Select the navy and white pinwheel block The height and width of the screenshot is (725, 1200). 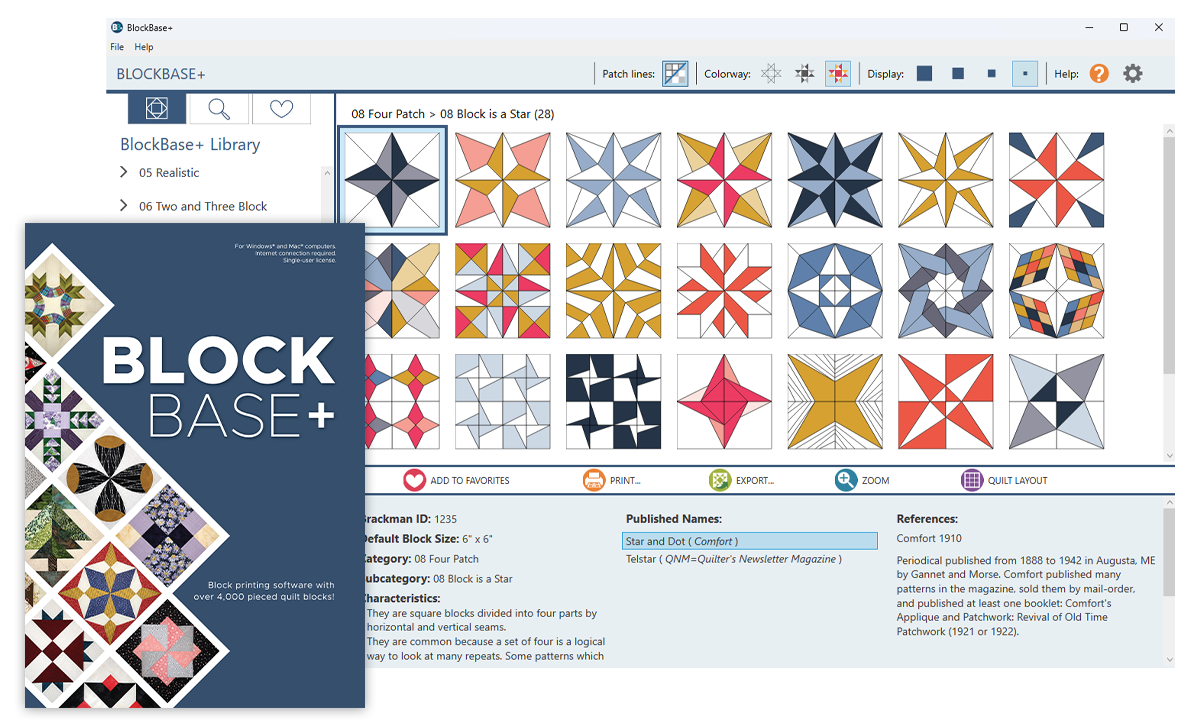(614, 402)
